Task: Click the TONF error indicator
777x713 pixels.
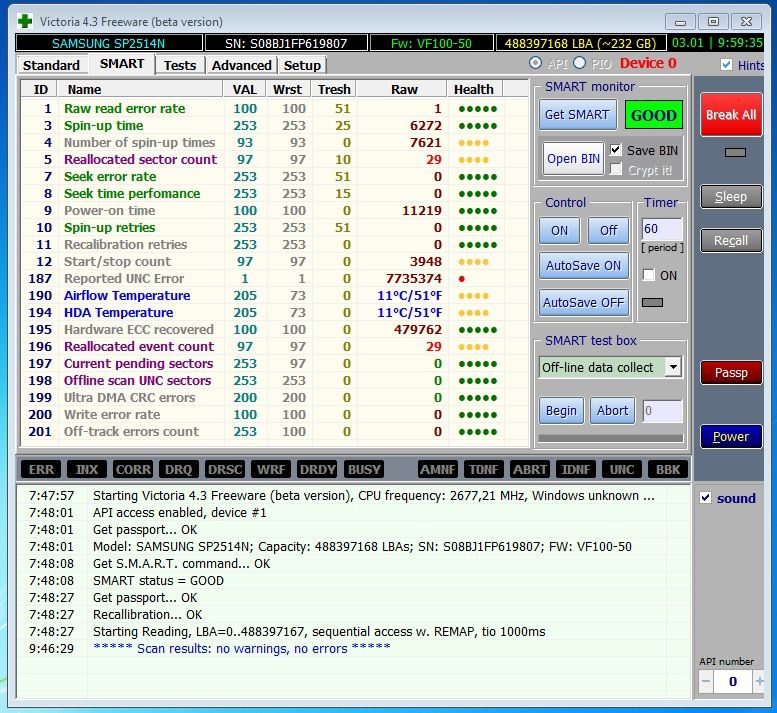Action: pos(484,469)
